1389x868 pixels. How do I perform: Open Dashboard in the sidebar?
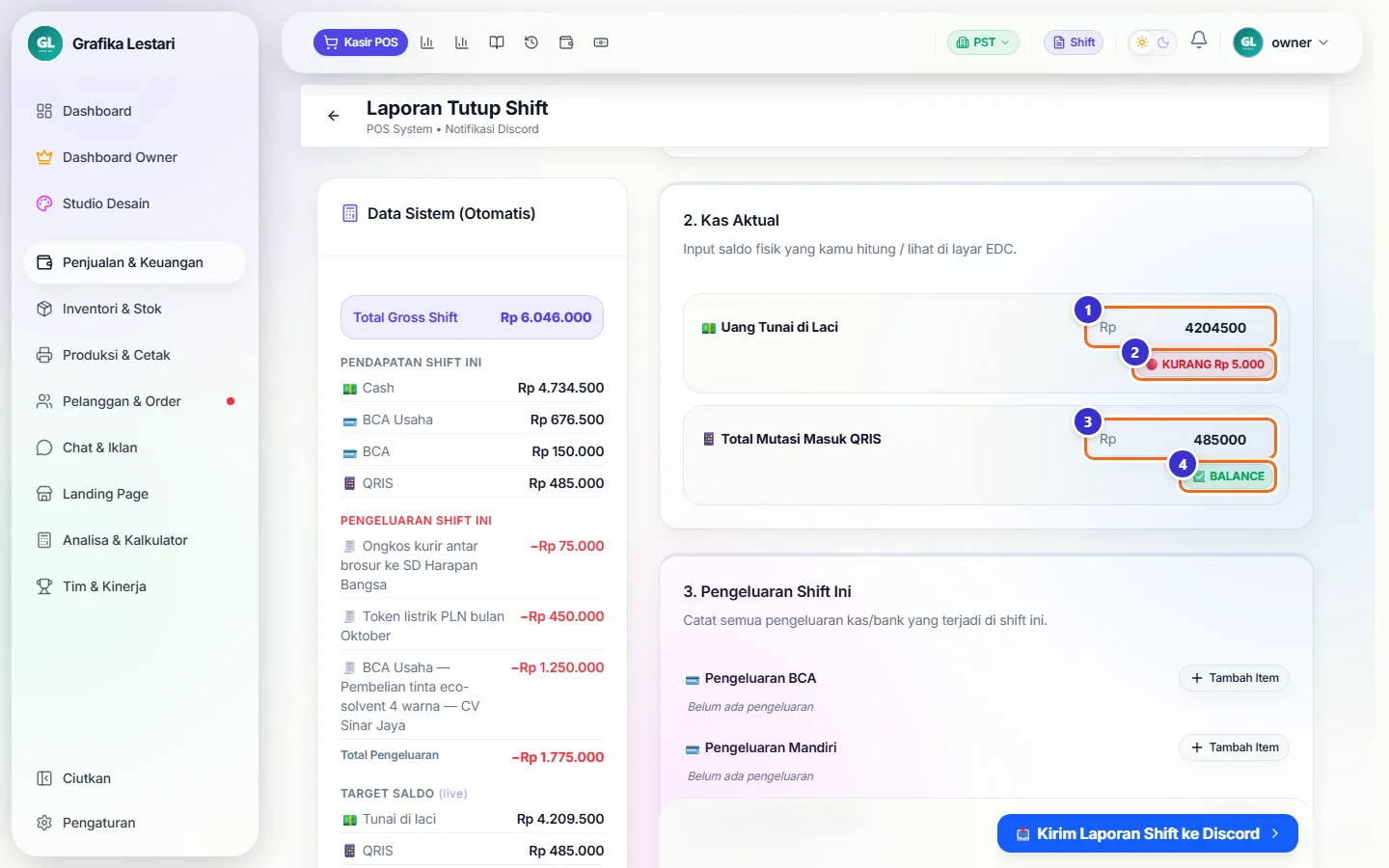[135, 111]
